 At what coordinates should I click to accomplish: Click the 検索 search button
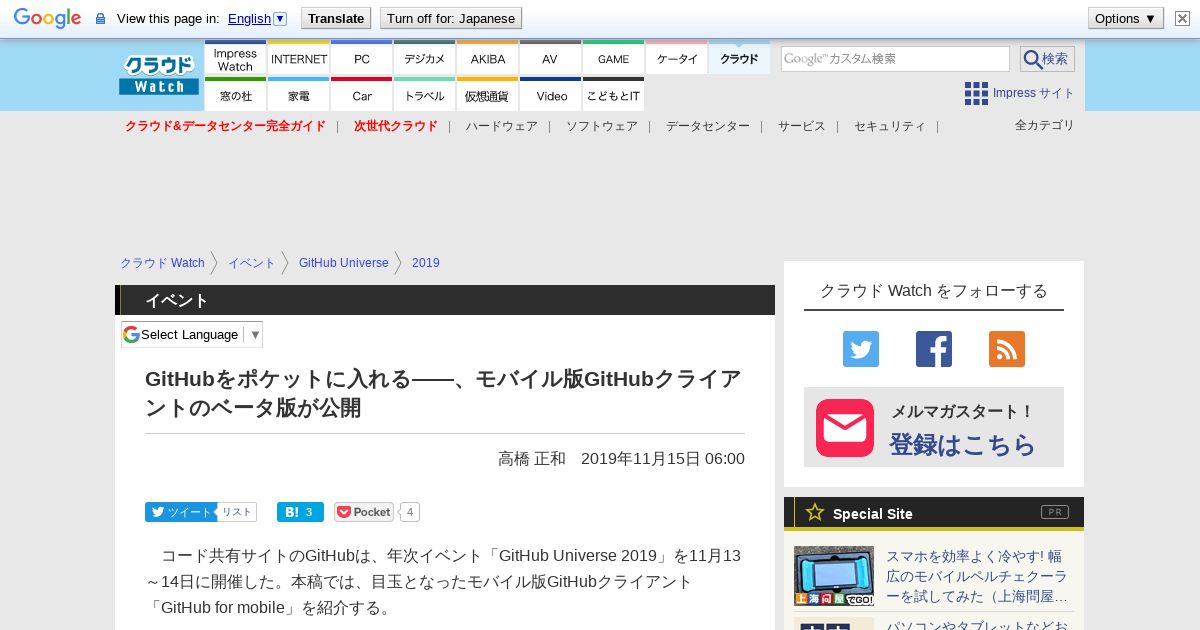click(x=1047, y=59)
